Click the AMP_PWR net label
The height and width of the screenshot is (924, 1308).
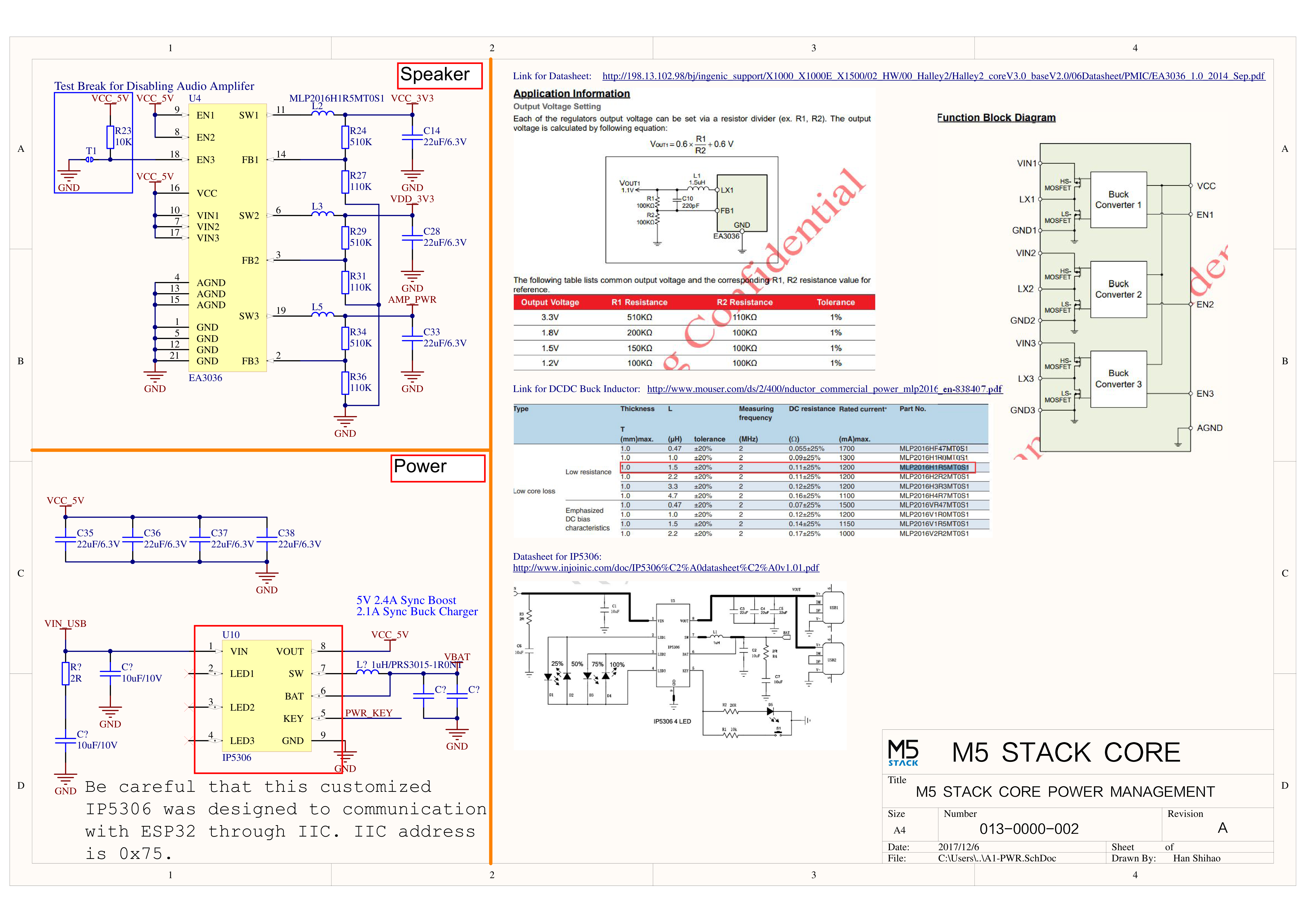click(412, 300)
